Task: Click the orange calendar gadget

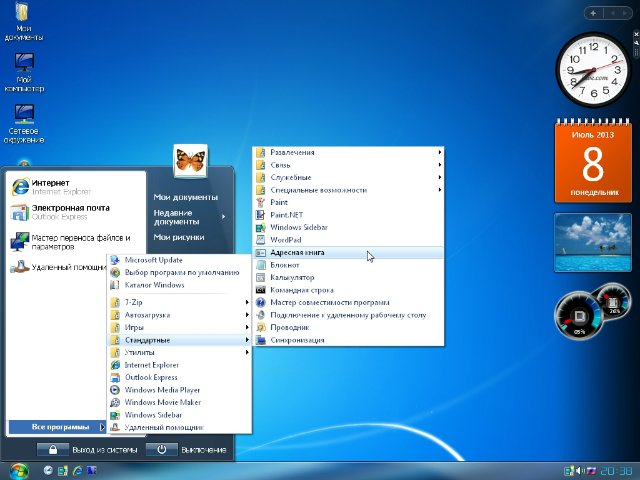Action: 594,160
